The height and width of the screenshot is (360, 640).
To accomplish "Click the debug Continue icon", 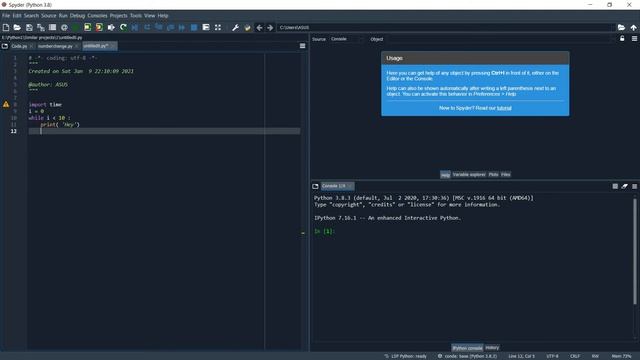I will pyautogui.click(x=182, y=27).
